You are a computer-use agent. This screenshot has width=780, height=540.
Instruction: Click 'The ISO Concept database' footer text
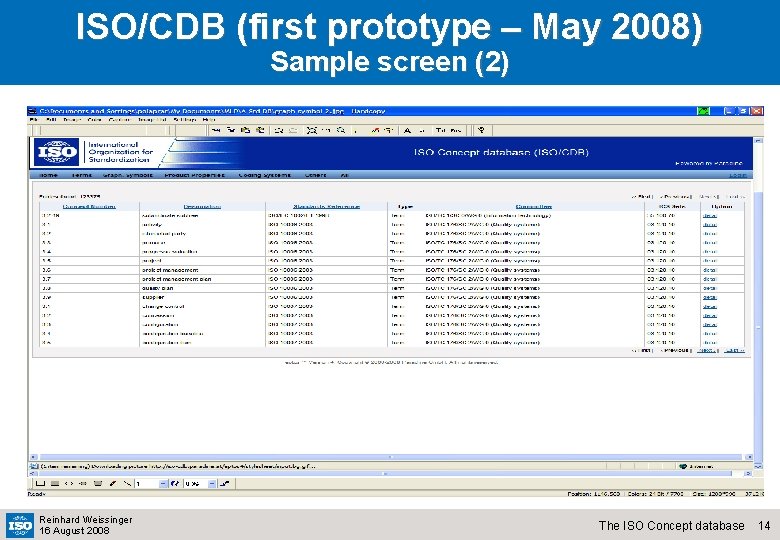[672, 526]
